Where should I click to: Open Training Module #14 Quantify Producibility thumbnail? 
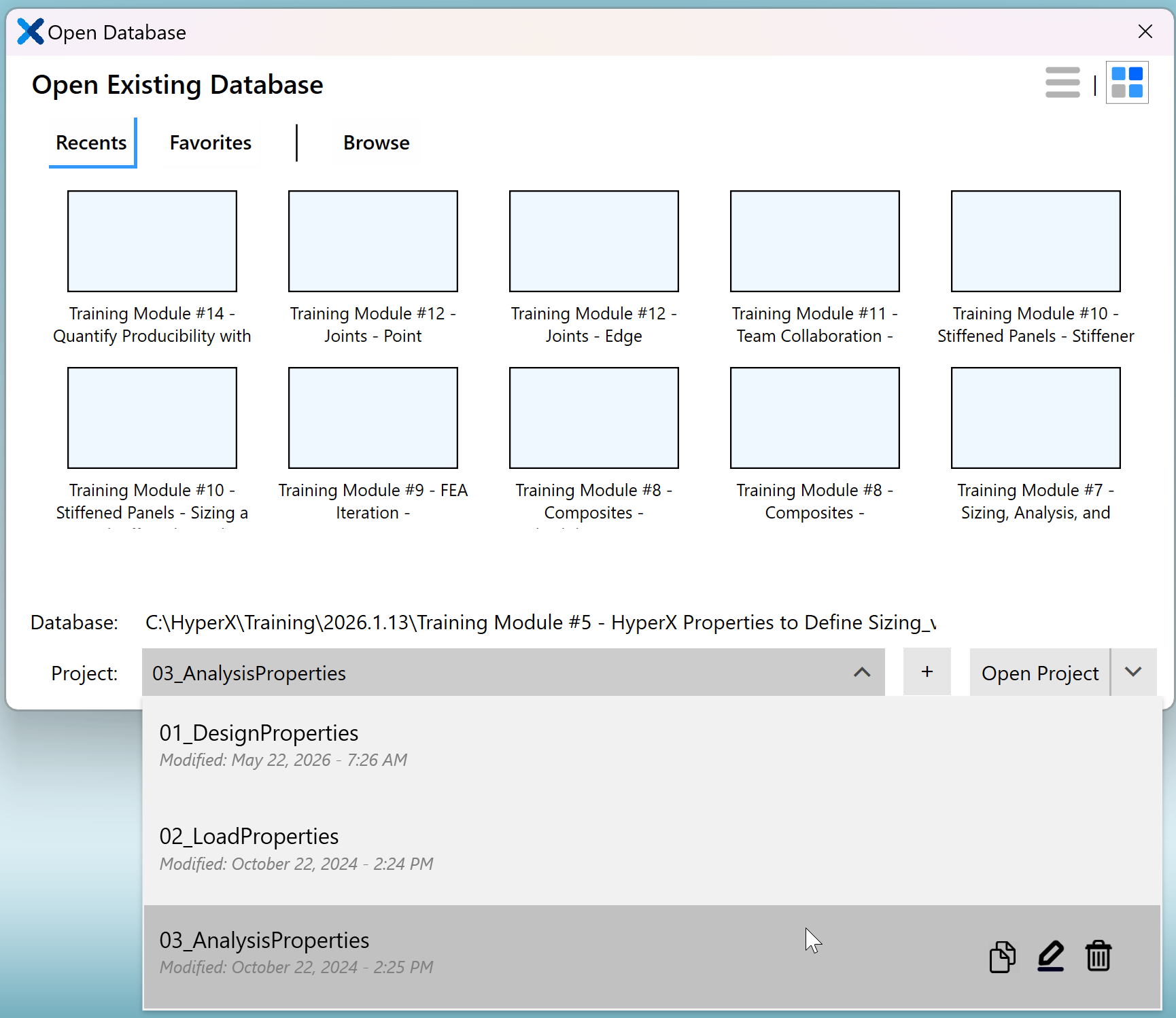152,241
